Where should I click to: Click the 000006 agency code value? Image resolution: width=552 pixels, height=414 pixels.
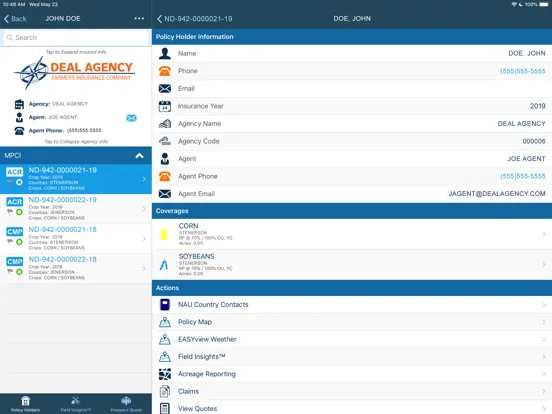coord(534,141)
